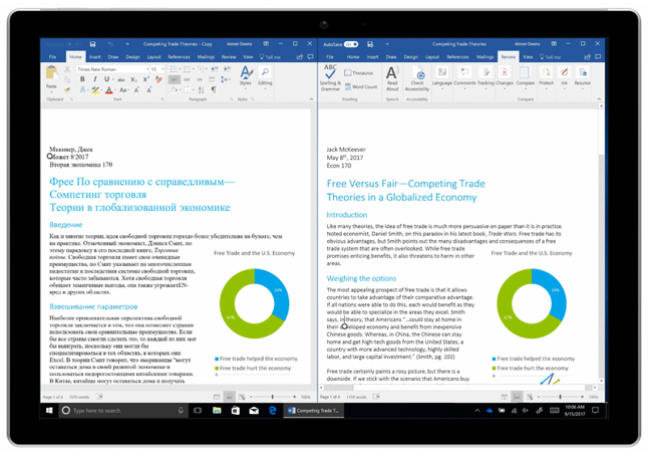Screen dimensions: 648x456
Task: Save the left document using the Save icon
Action: 93,44
